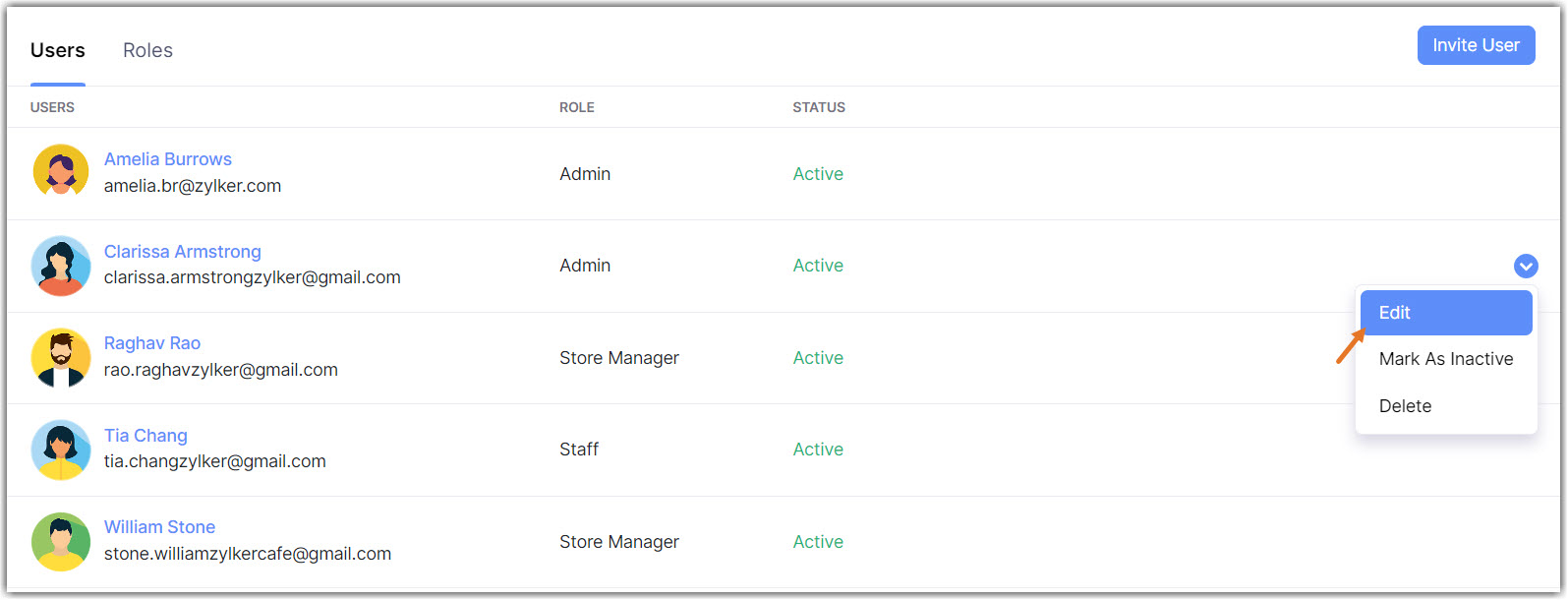Viewport: 1568px width, 600px height.
Task: Open the Users tab
Action: pyautogui.click(x=58, y=50)
